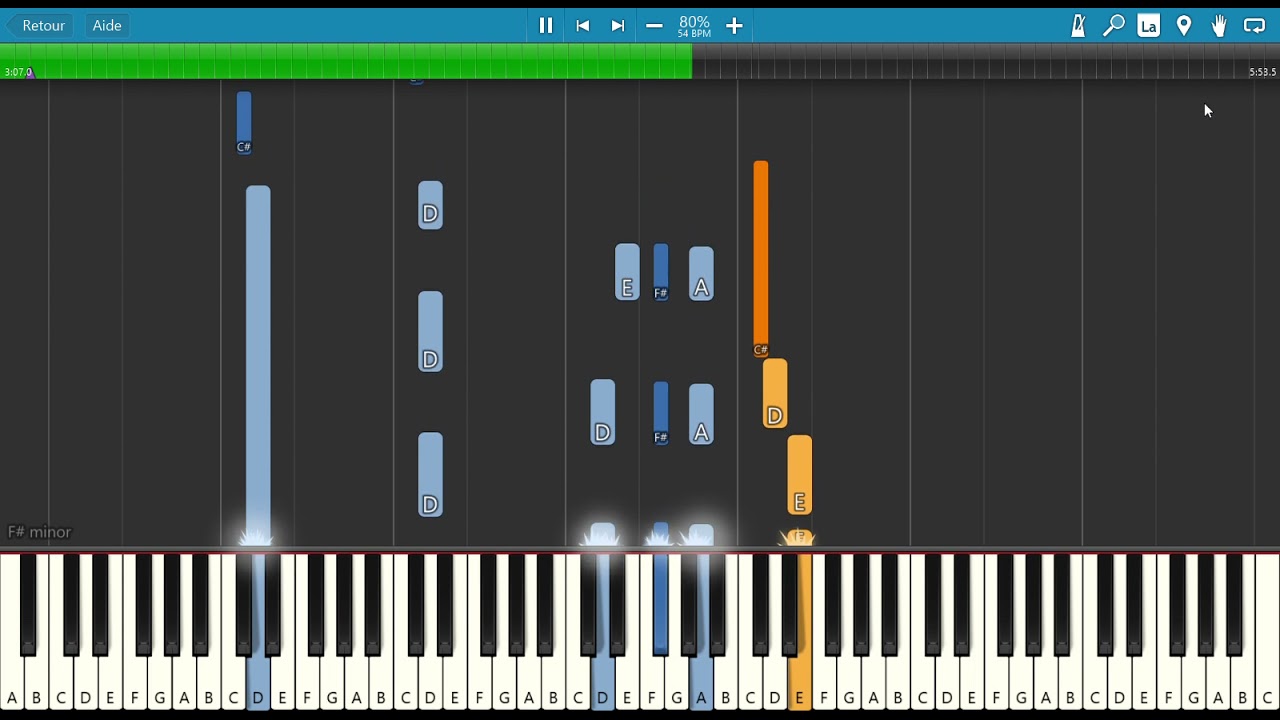1280x720 pixels.
Task: Select the upper A falling note
Action: coord(701,273)
